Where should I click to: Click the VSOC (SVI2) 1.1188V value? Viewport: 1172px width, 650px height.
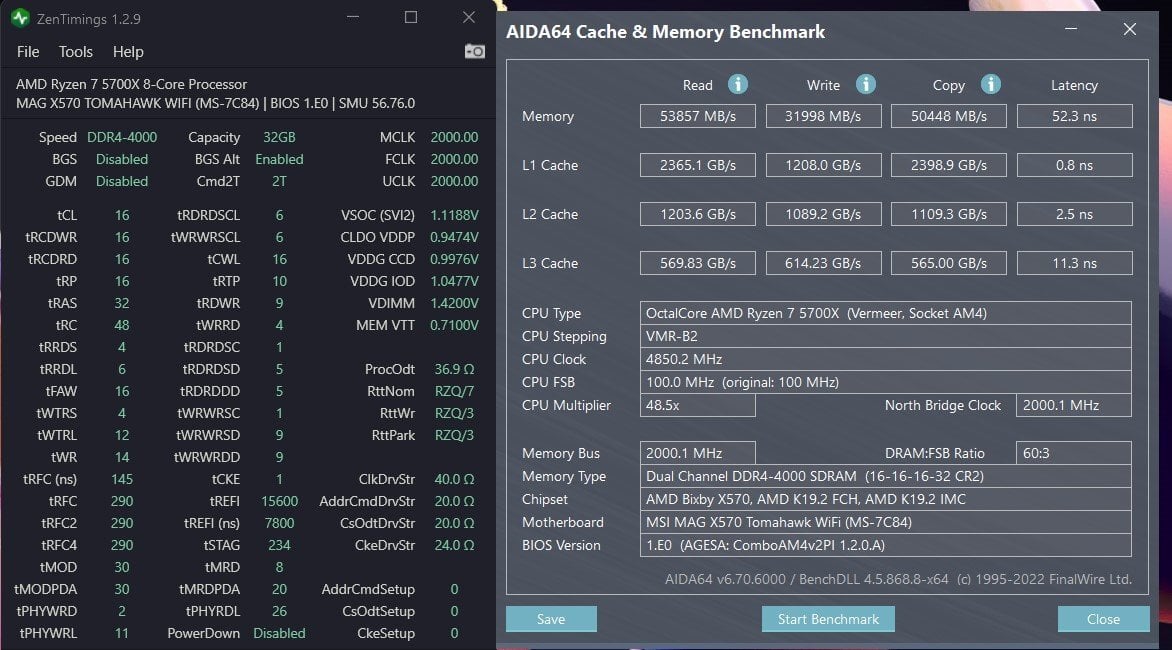coord(454,215)
